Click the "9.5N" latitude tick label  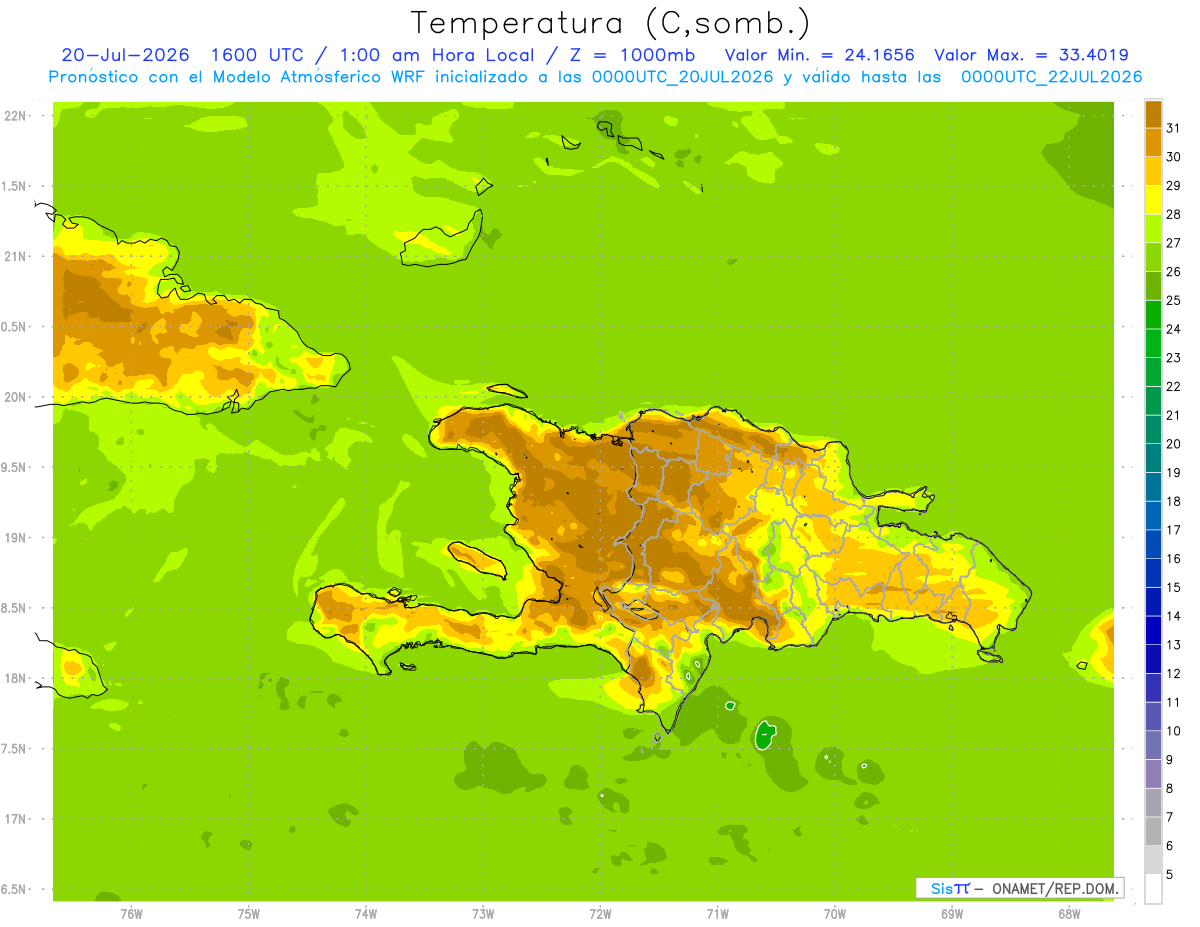tap(14, 467)
